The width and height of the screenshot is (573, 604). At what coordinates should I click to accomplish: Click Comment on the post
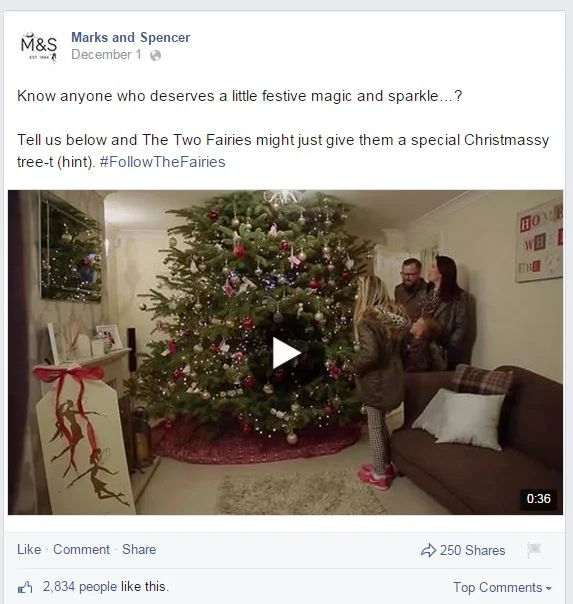tap(81, 549)
